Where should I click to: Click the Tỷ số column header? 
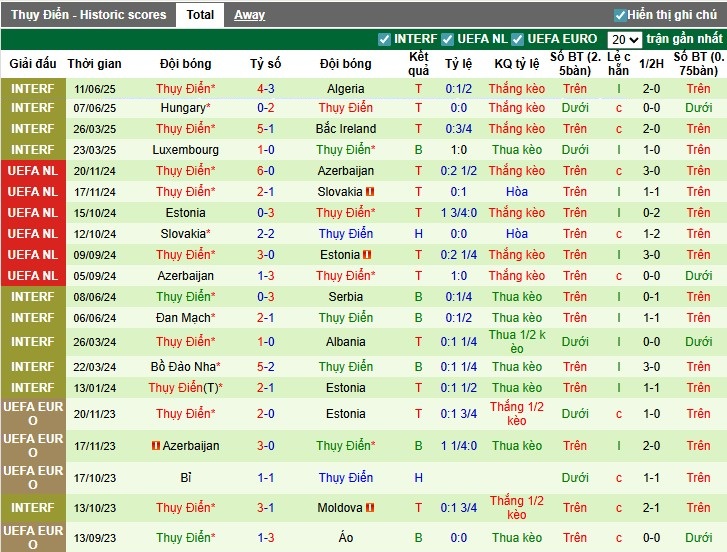click(x=266, y=63)
